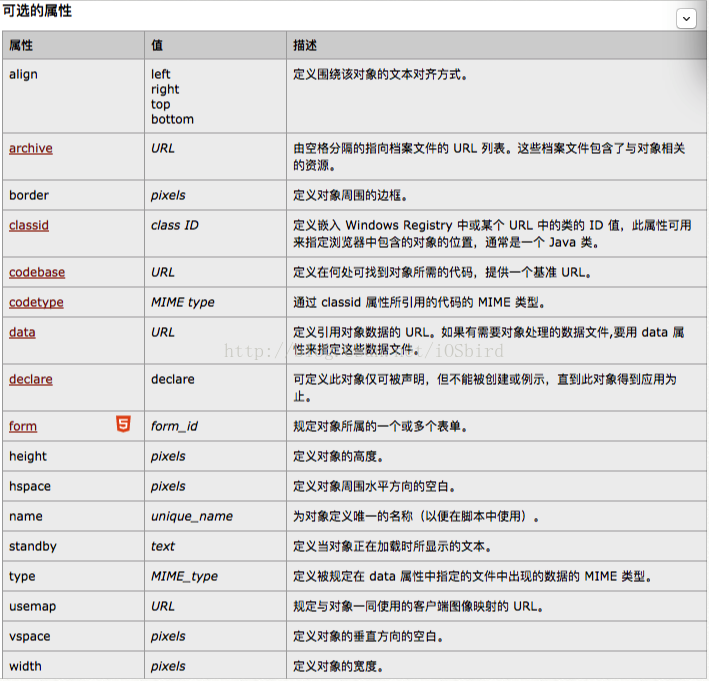Click description '定义对象的宽度。'
709x681 pixels.
coord(338,666)
